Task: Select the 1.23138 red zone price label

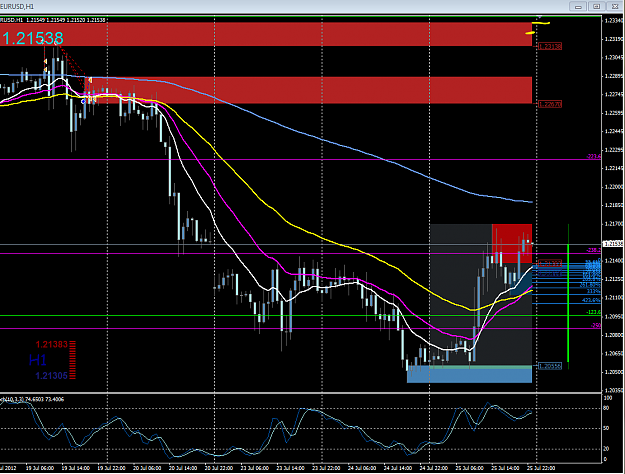Action: (550, 47)
